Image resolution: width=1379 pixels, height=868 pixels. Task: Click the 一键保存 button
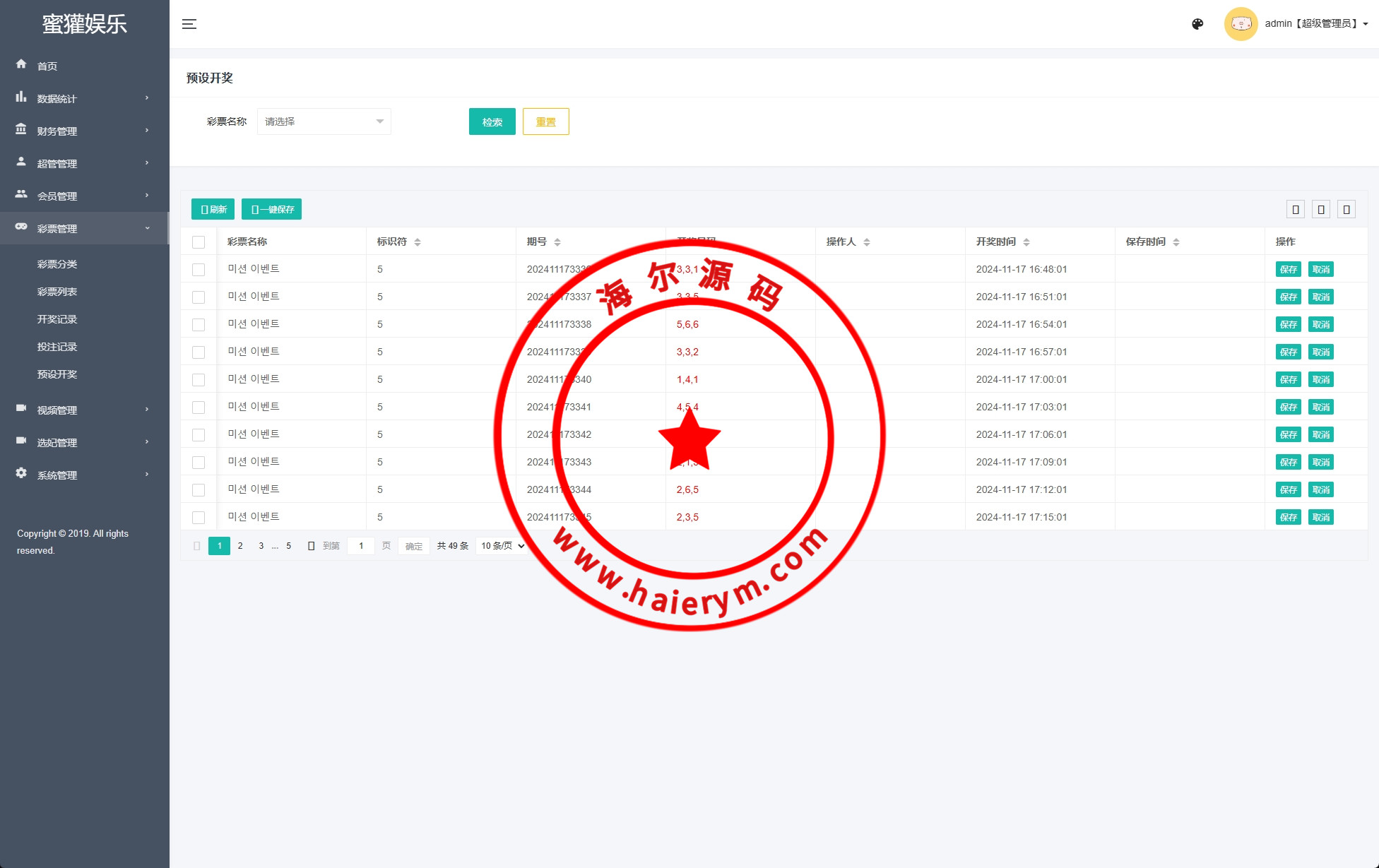tap(271, 209)
